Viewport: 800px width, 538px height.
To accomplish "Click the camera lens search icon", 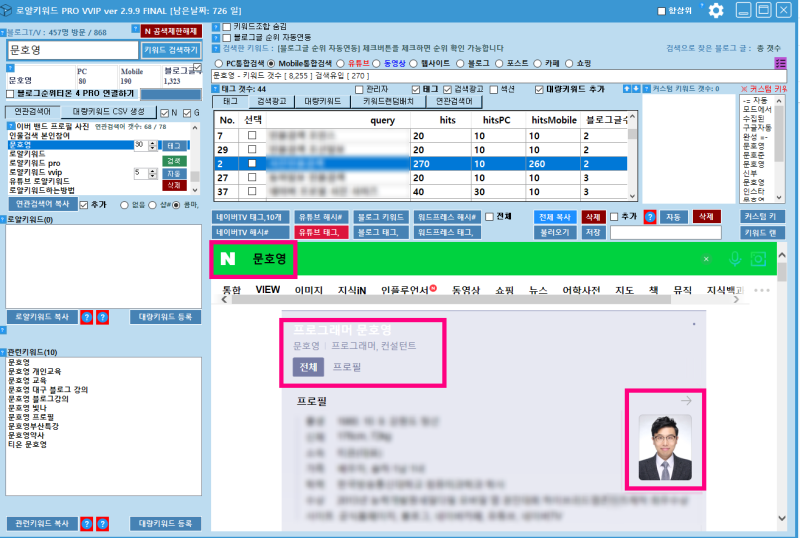I will click(759, 259).
